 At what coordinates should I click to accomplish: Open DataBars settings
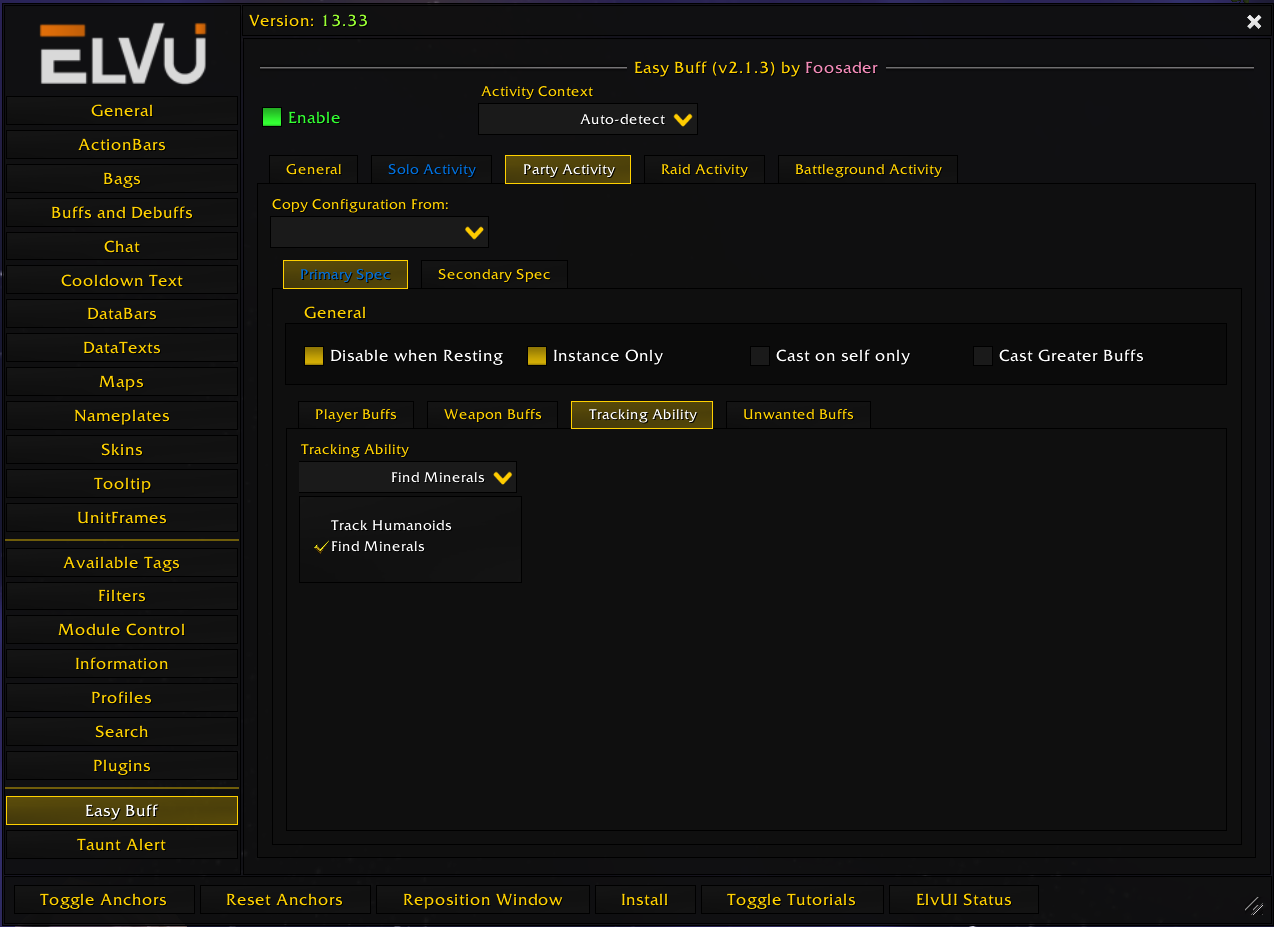coord(122,314)
